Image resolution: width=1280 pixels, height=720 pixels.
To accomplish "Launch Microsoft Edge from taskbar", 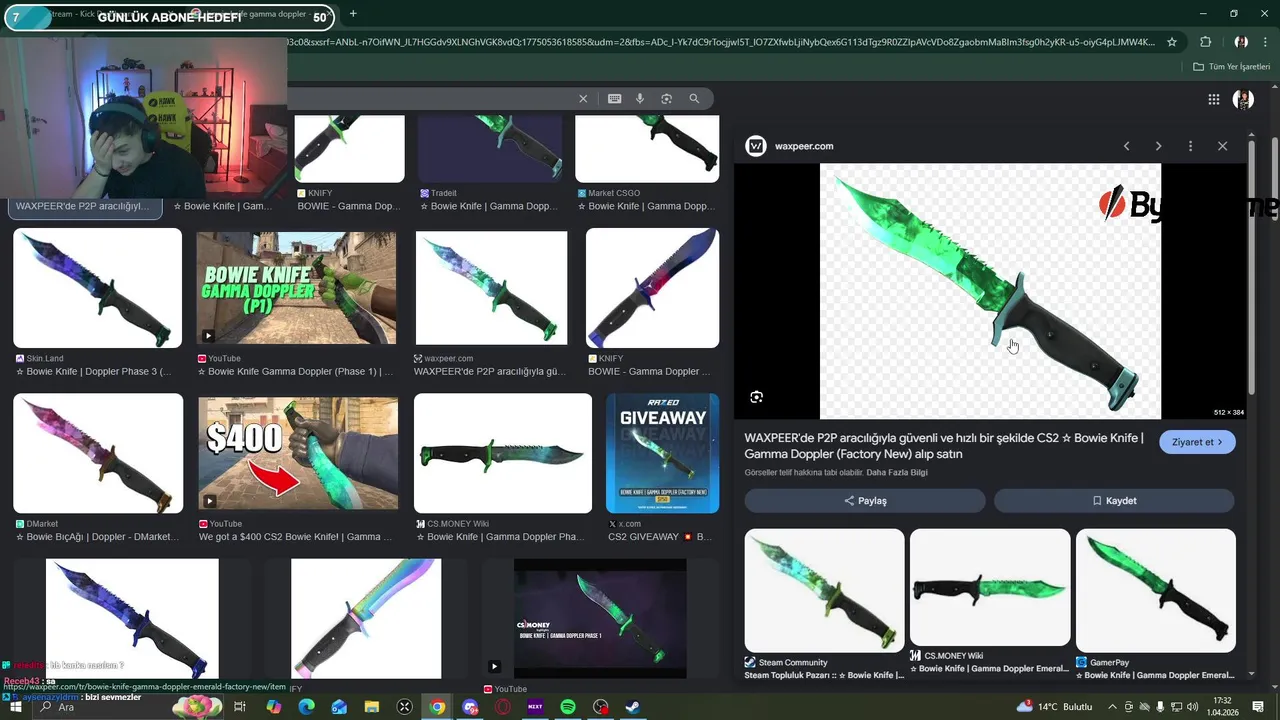I will click(306, 707).
